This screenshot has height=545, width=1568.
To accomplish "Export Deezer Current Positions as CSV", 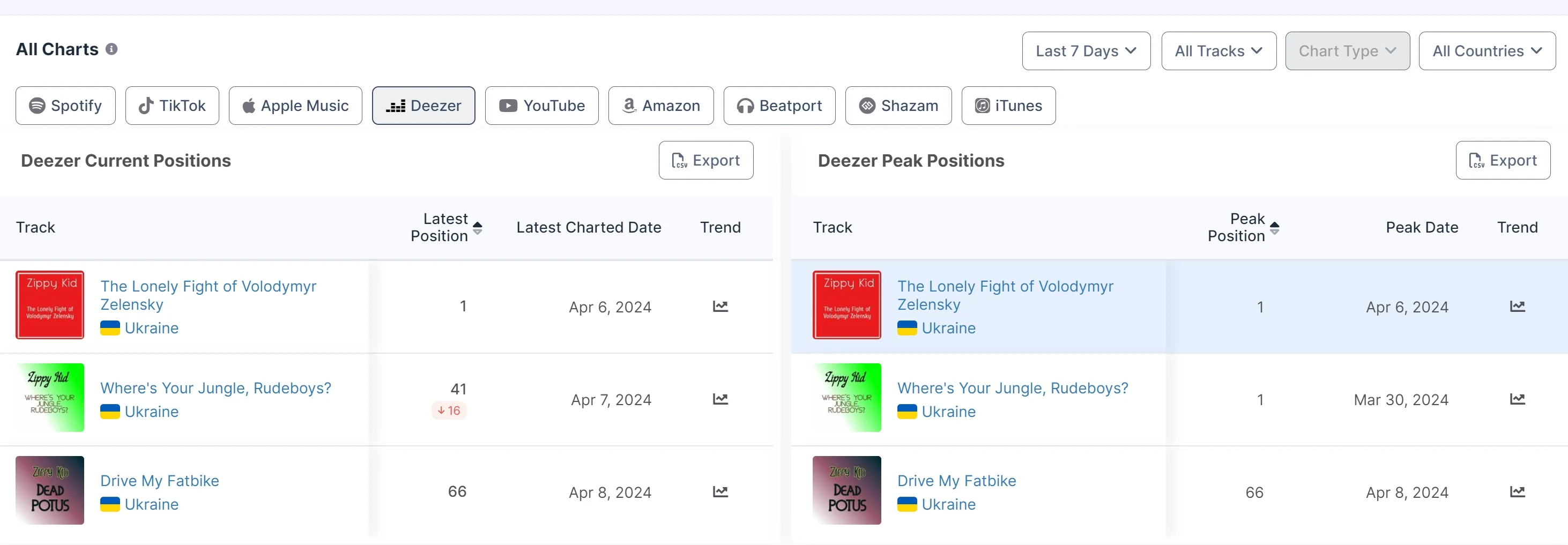I will [705, 161].
